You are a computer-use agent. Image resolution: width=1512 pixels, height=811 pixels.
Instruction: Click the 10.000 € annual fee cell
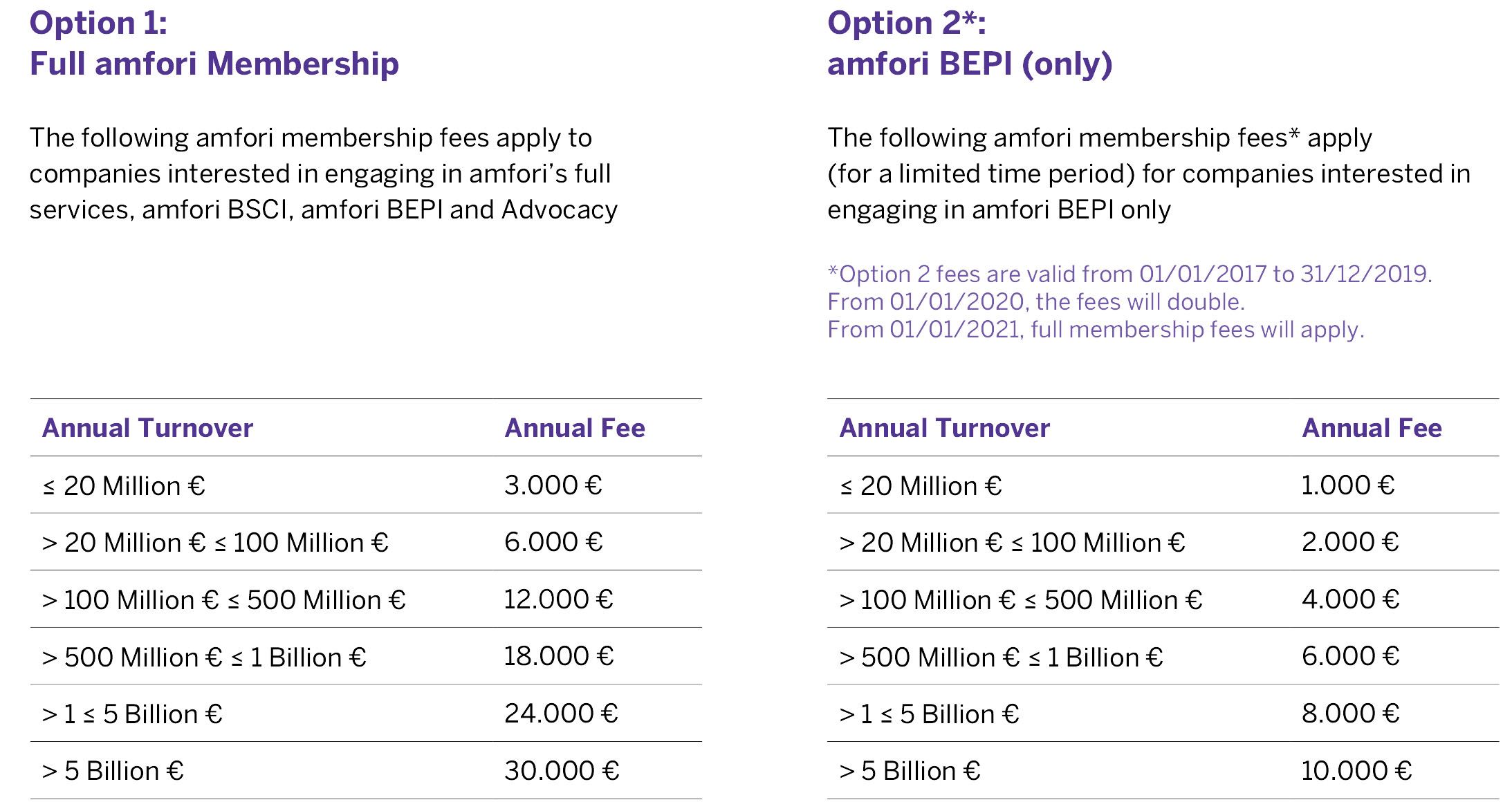1356,771
